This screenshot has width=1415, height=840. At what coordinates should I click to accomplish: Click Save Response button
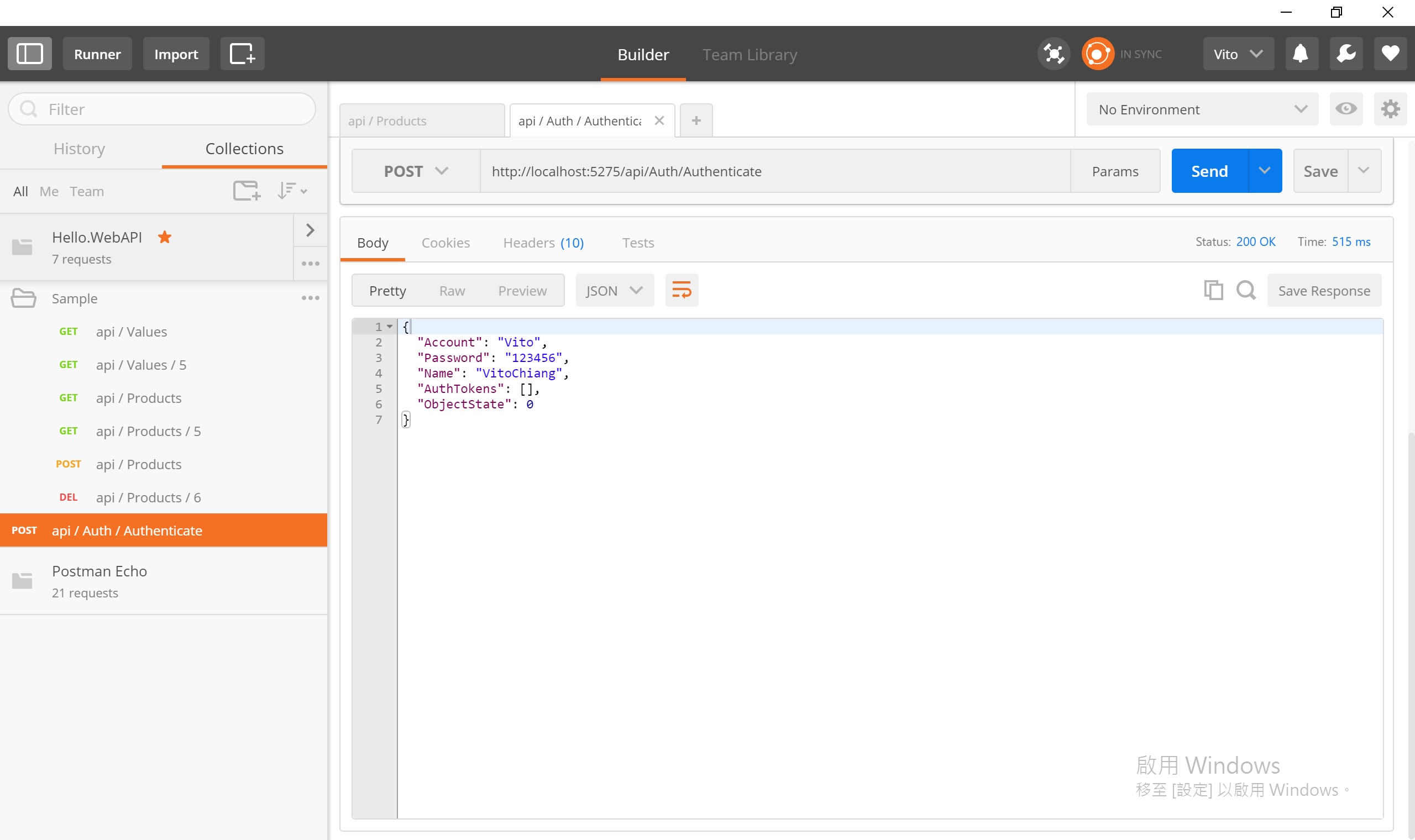[x=1324, y=290]
